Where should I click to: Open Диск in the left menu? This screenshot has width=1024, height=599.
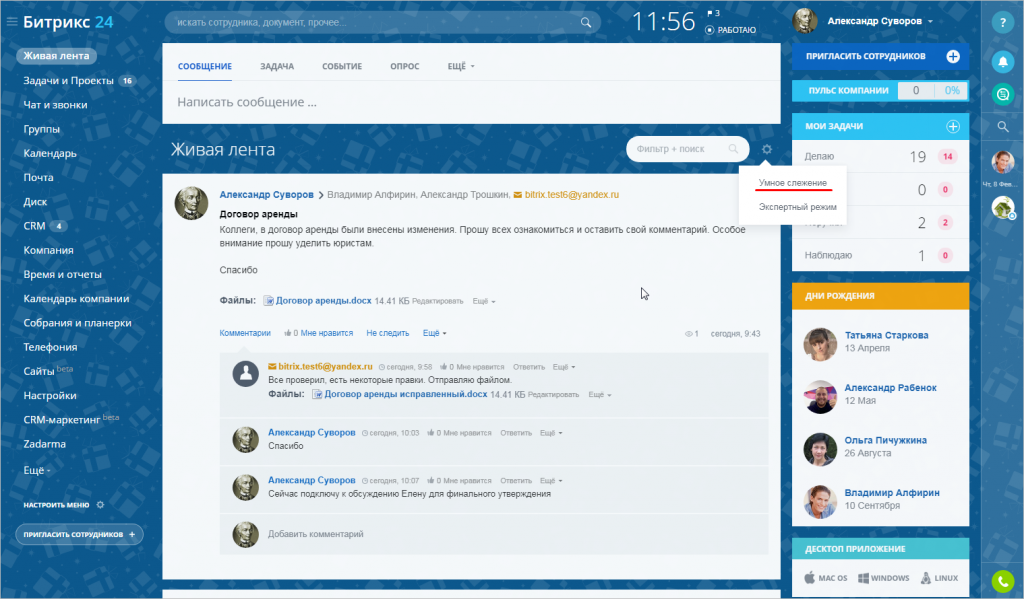coord(35,202)
